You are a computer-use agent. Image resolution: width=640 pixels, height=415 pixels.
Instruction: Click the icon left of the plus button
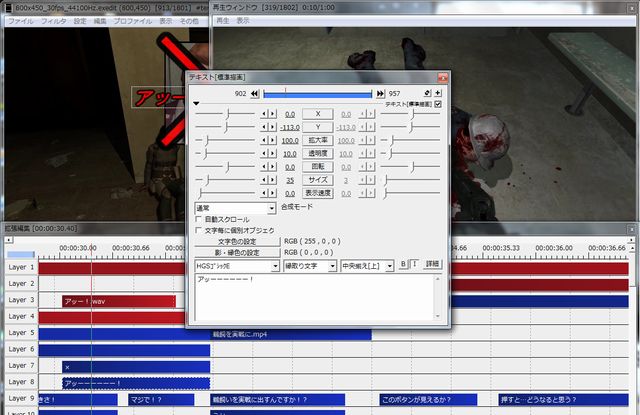coord(427,93)
